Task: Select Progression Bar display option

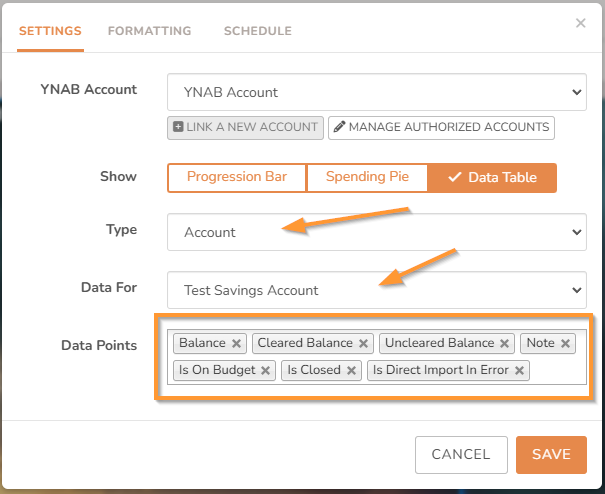Action: pyautogui.click(x=237, y=177)
